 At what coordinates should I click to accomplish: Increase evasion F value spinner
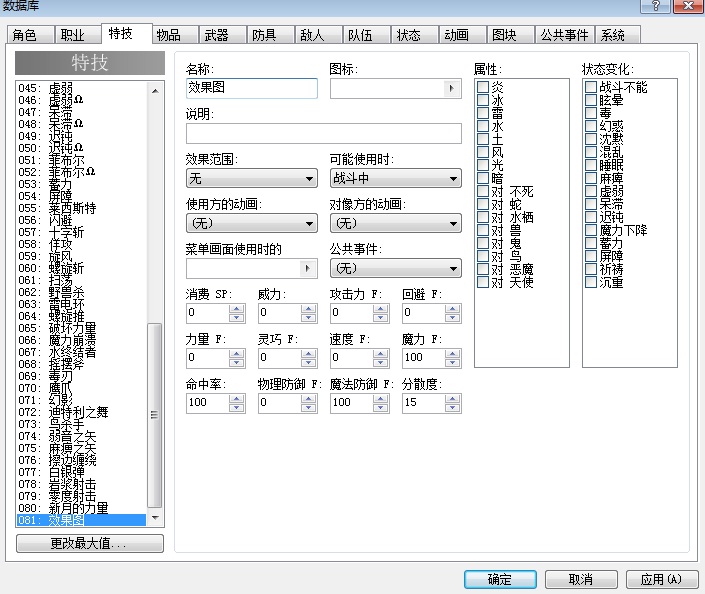[452, 309]
